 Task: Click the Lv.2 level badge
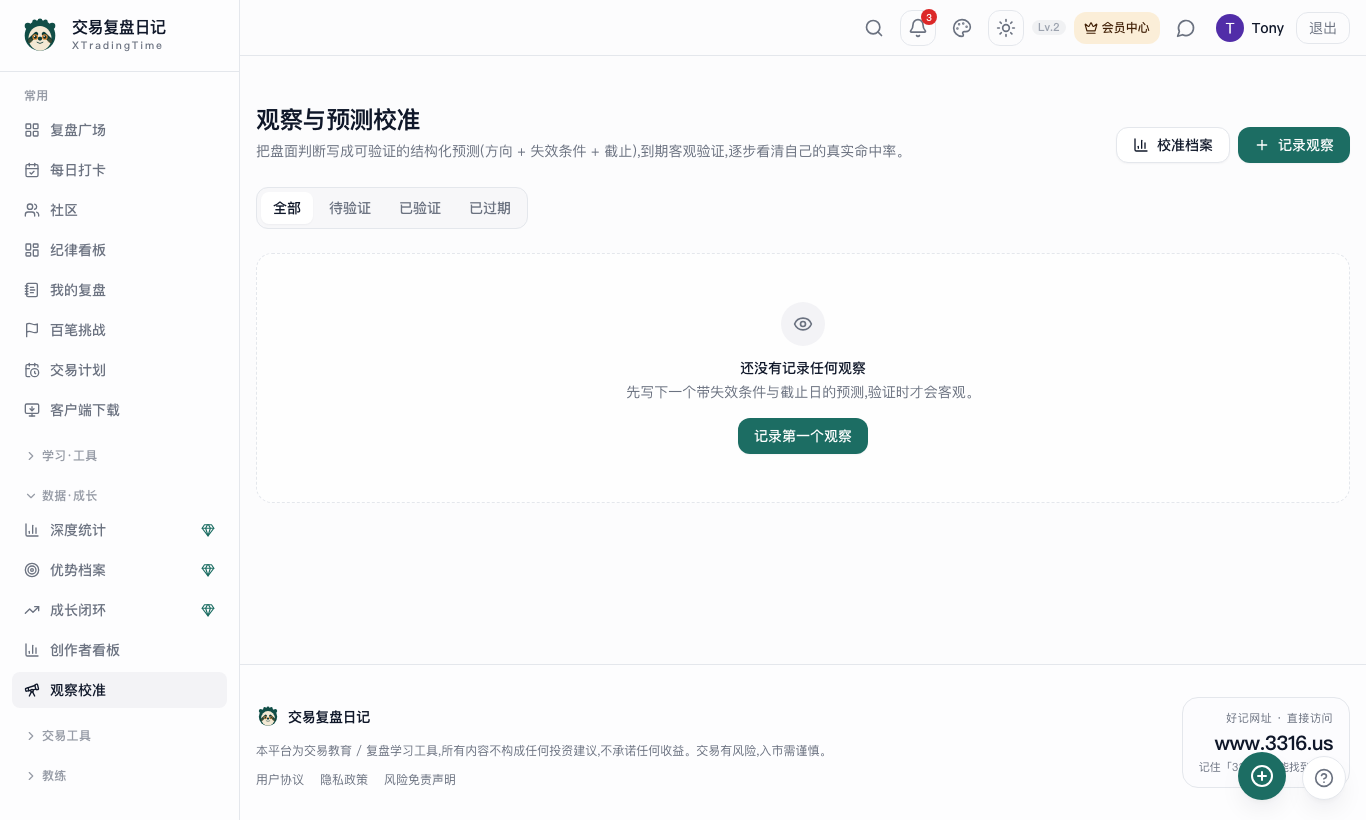1049,28
